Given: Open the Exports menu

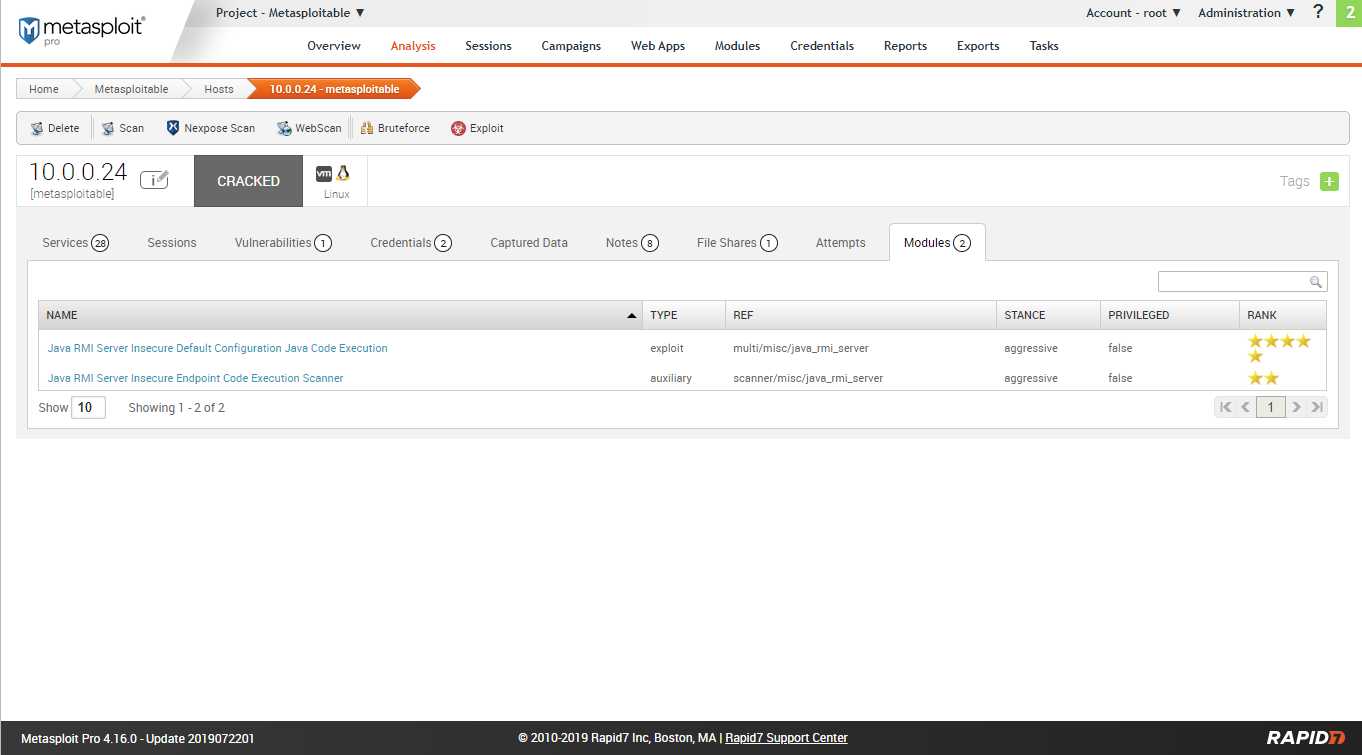Looking at the screenshot, I should pos(978,46).
